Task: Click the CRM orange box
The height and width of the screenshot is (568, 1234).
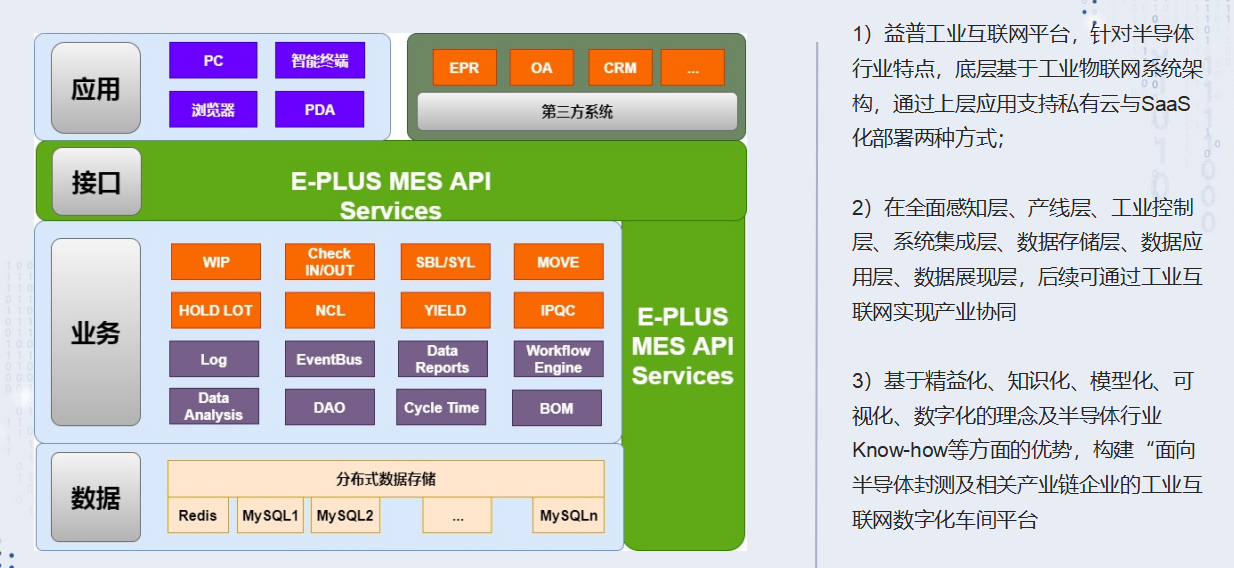Action: 620,68
